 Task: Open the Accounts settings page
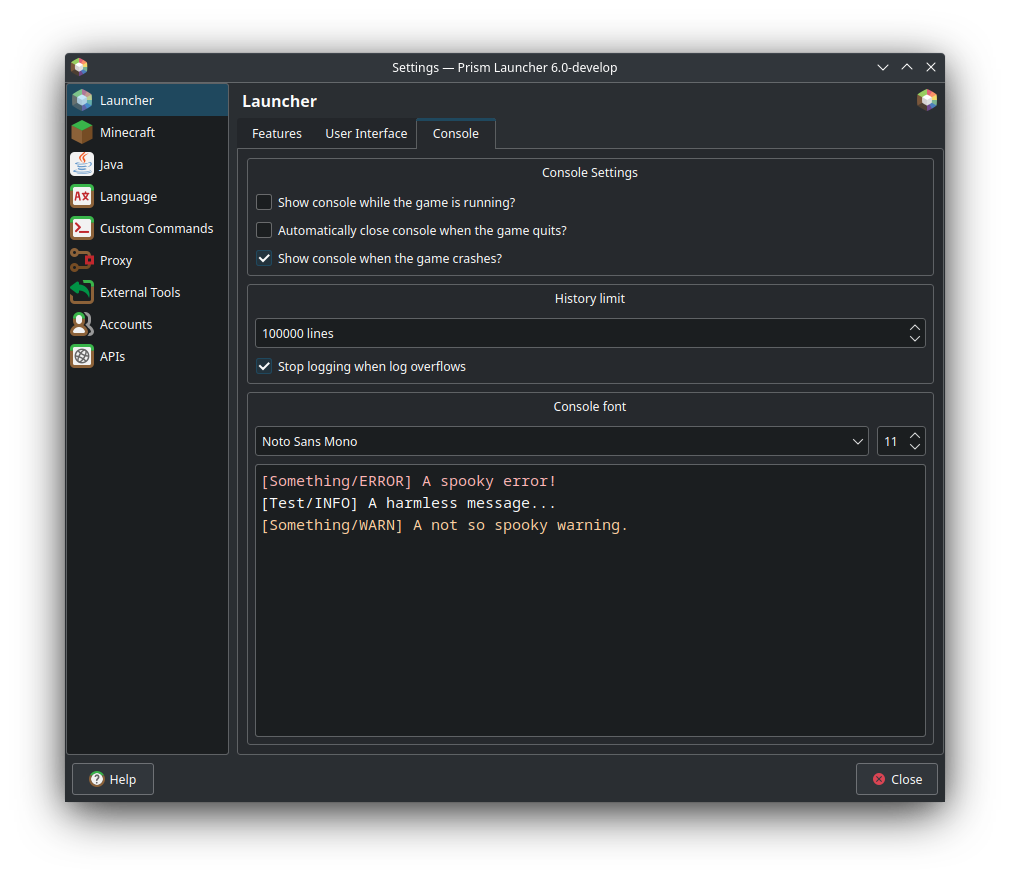point(148,325)
